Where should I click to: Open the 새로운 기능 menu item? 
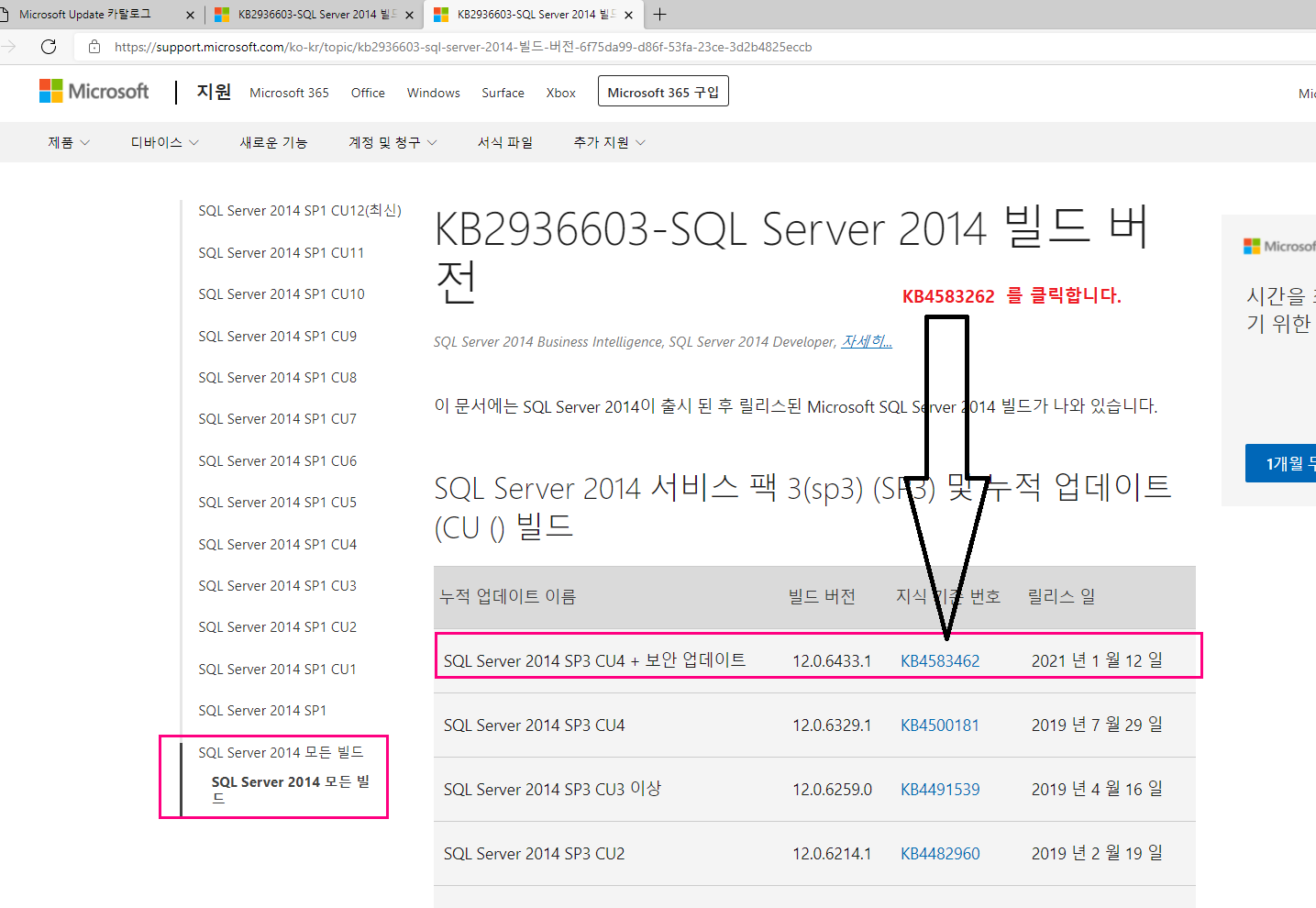(x=273, y=142)
